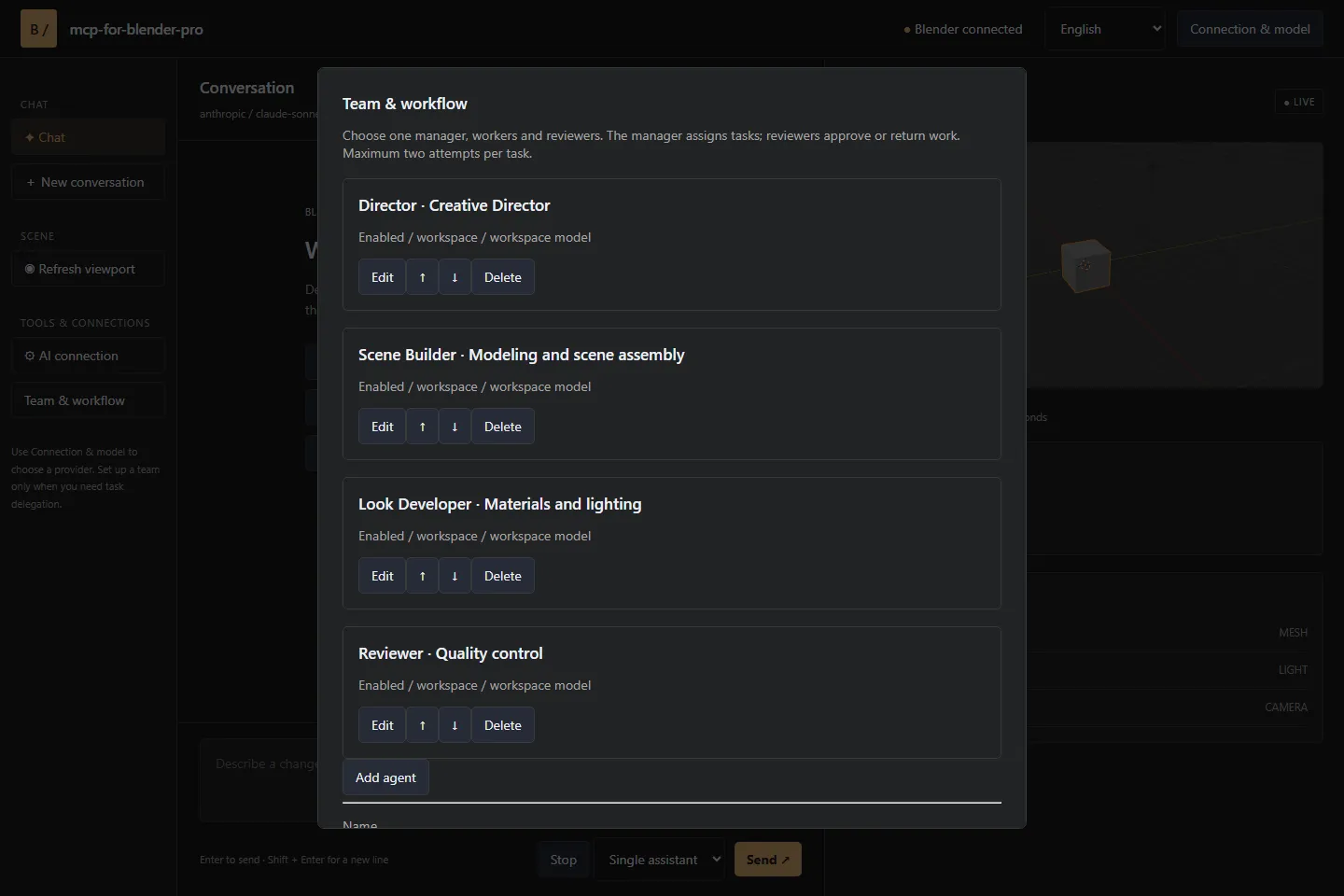The width and height of the screenshot is (1344, 896).
Task: Delete the Reviewer agent
Action: pyautogui.click(x=503, y=725)
